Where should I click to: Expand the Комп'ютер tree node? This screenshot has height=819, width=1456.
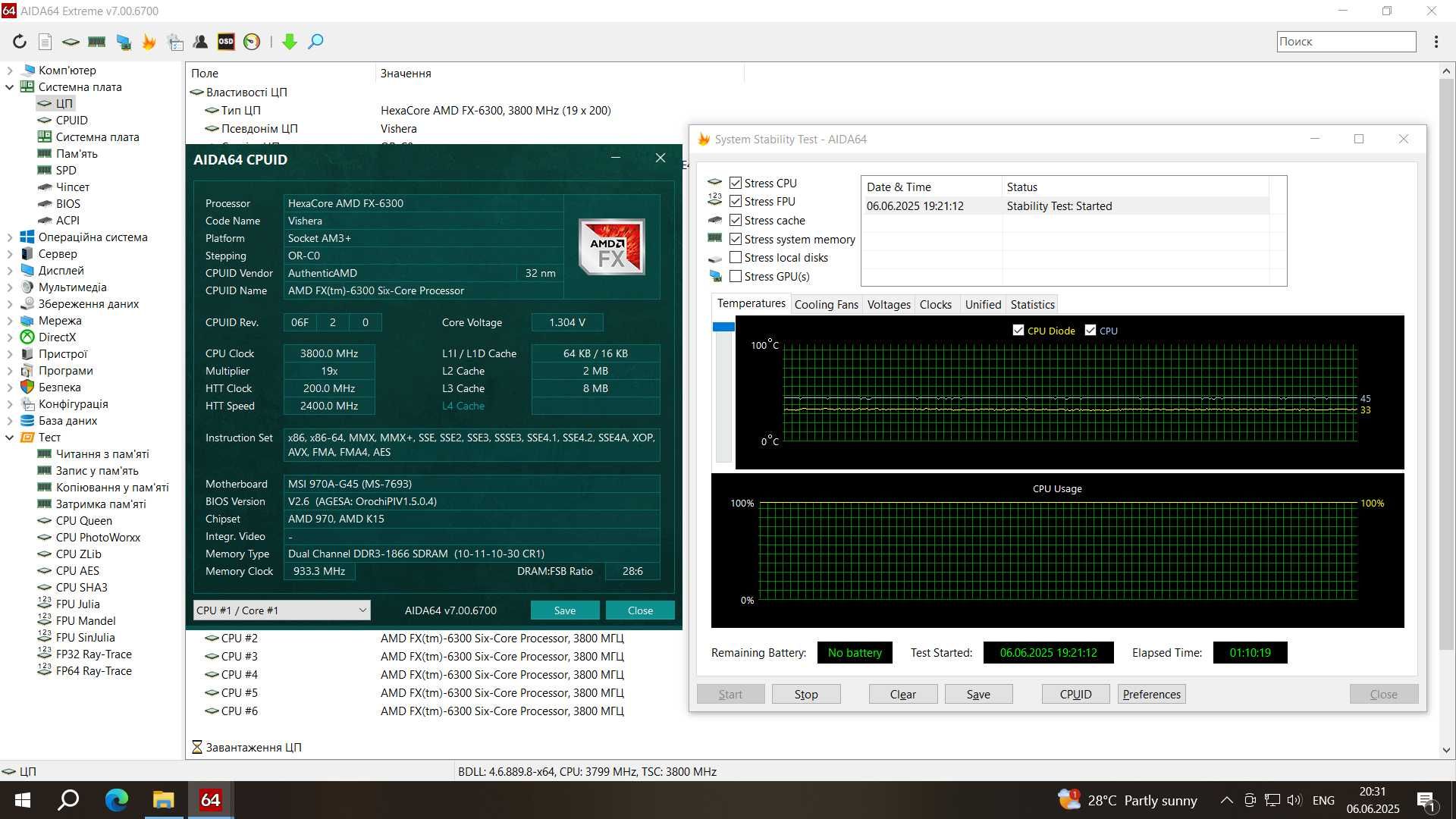(10, 71)
